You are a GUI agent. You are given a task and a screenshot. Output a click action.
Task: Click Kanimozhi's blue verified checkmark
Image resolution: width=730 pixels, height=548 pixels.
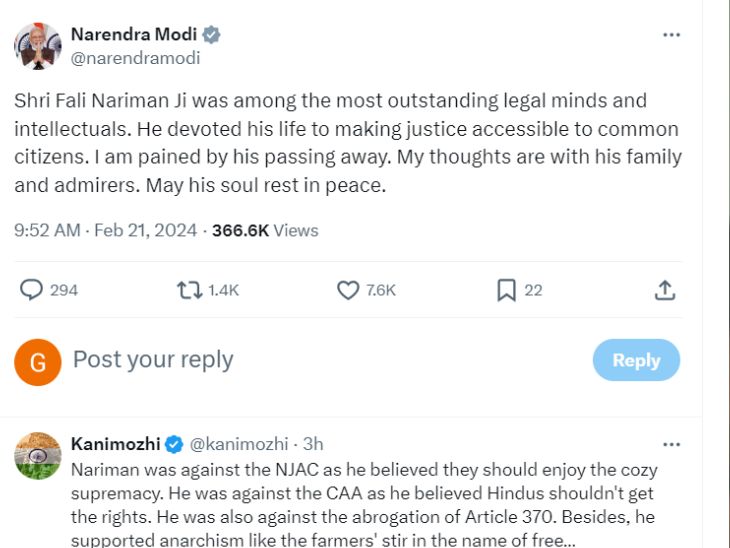point(174,444)
